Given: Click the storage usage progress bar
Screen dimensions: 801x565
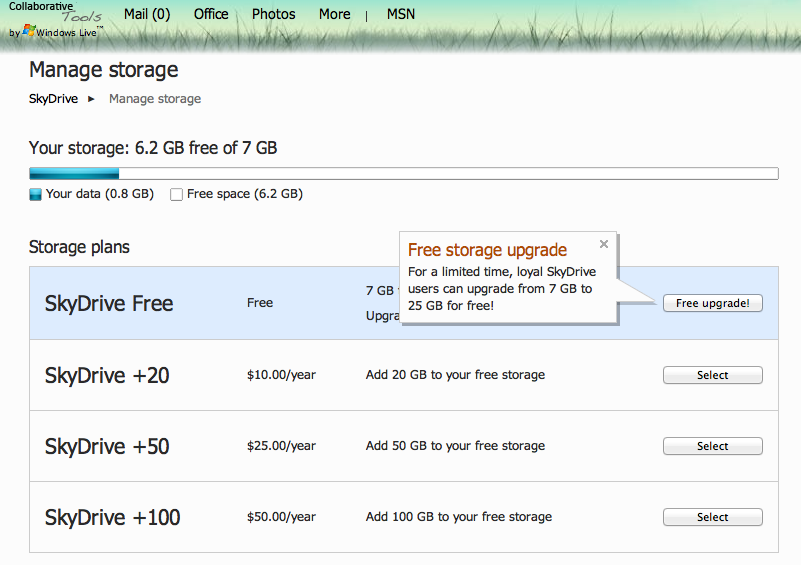Looking at the screenshot, I should pyautogui.click(x=404, y=174).
